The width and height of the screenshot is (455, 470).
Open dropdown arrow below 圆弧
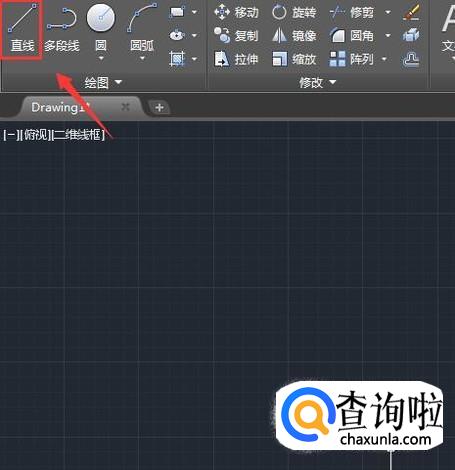click(142, 58)
